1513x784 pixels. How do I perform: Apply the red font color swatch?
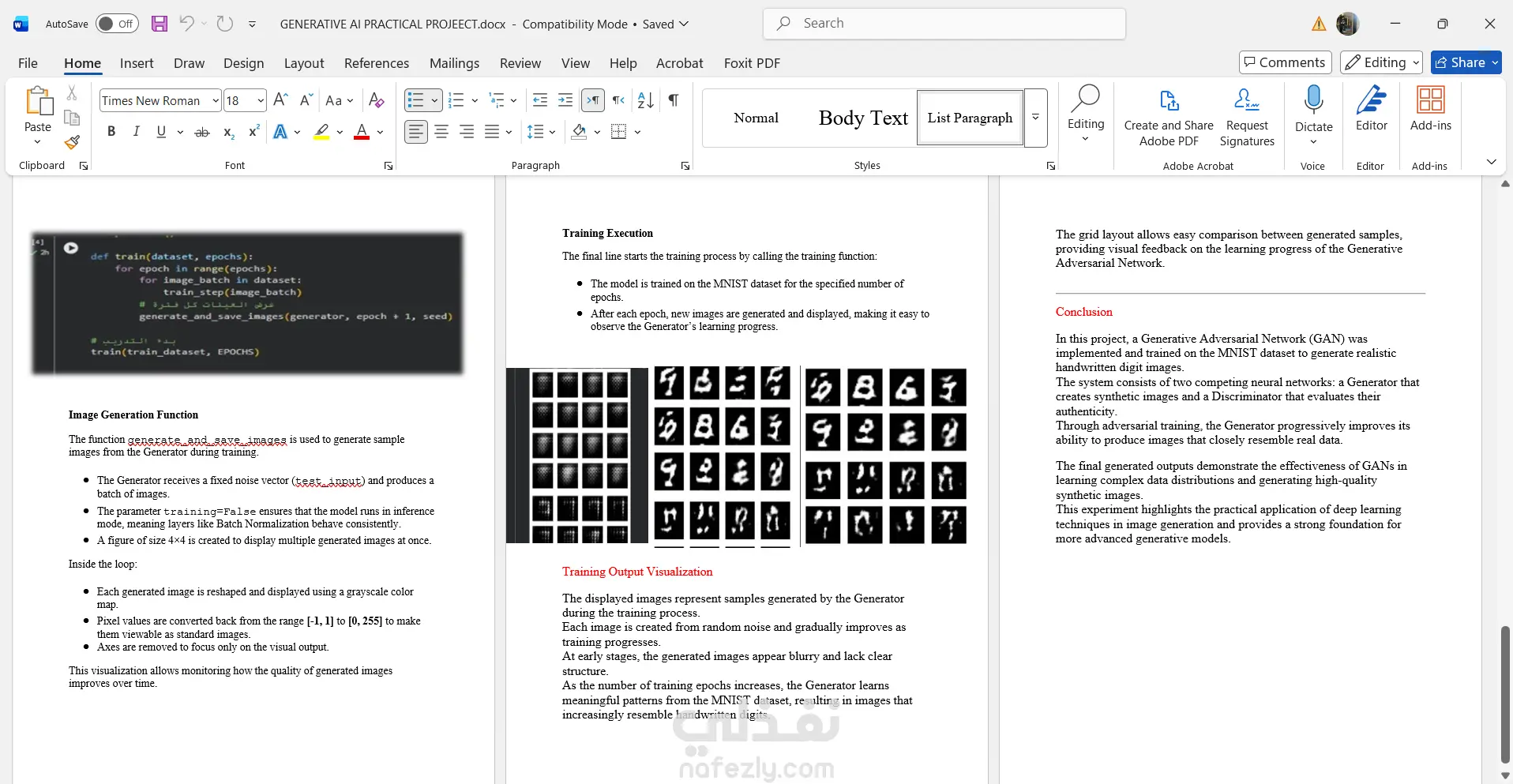(362, 132)
